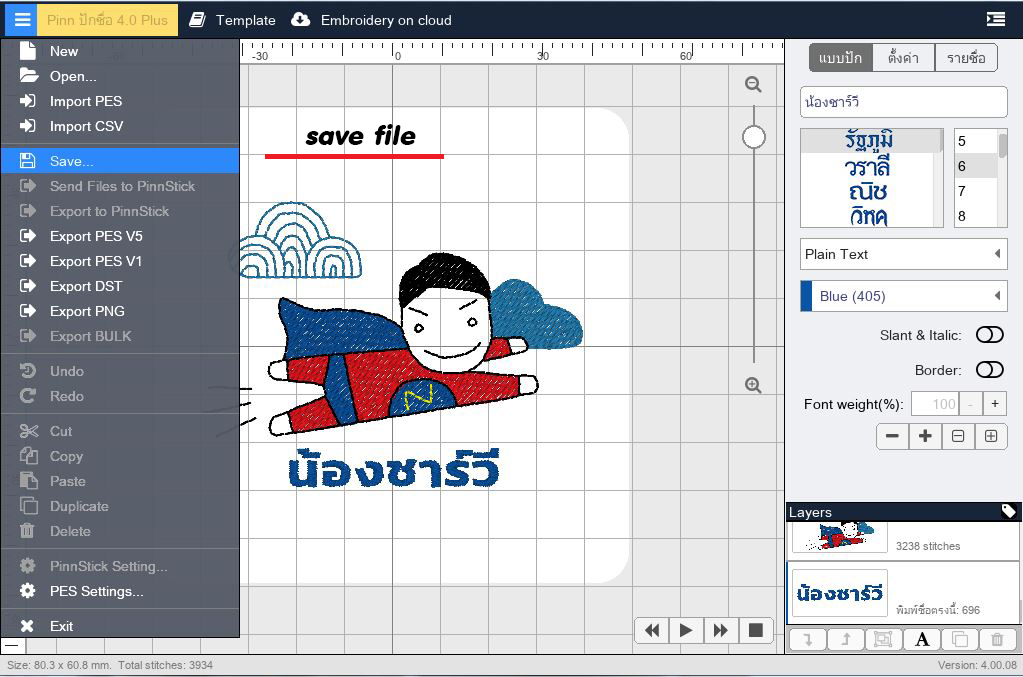This screenshot has width=1023, height=677.
Task: Select the น้องชาร์วี text layer thumbnail
Action: coord(840,593)
